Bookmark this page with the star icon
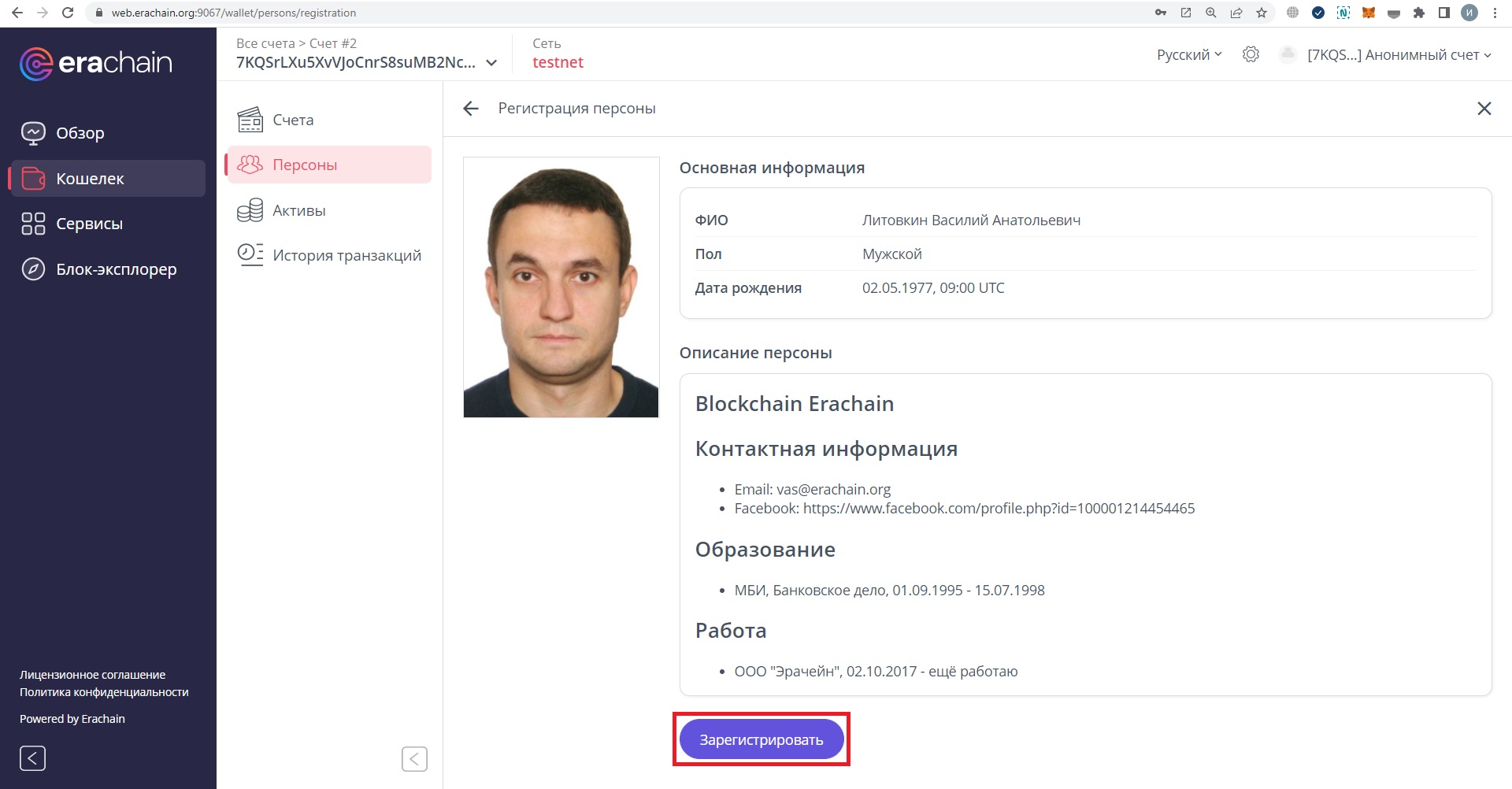Viewport: 1512px width, 789px height. tap(1262, 13)
